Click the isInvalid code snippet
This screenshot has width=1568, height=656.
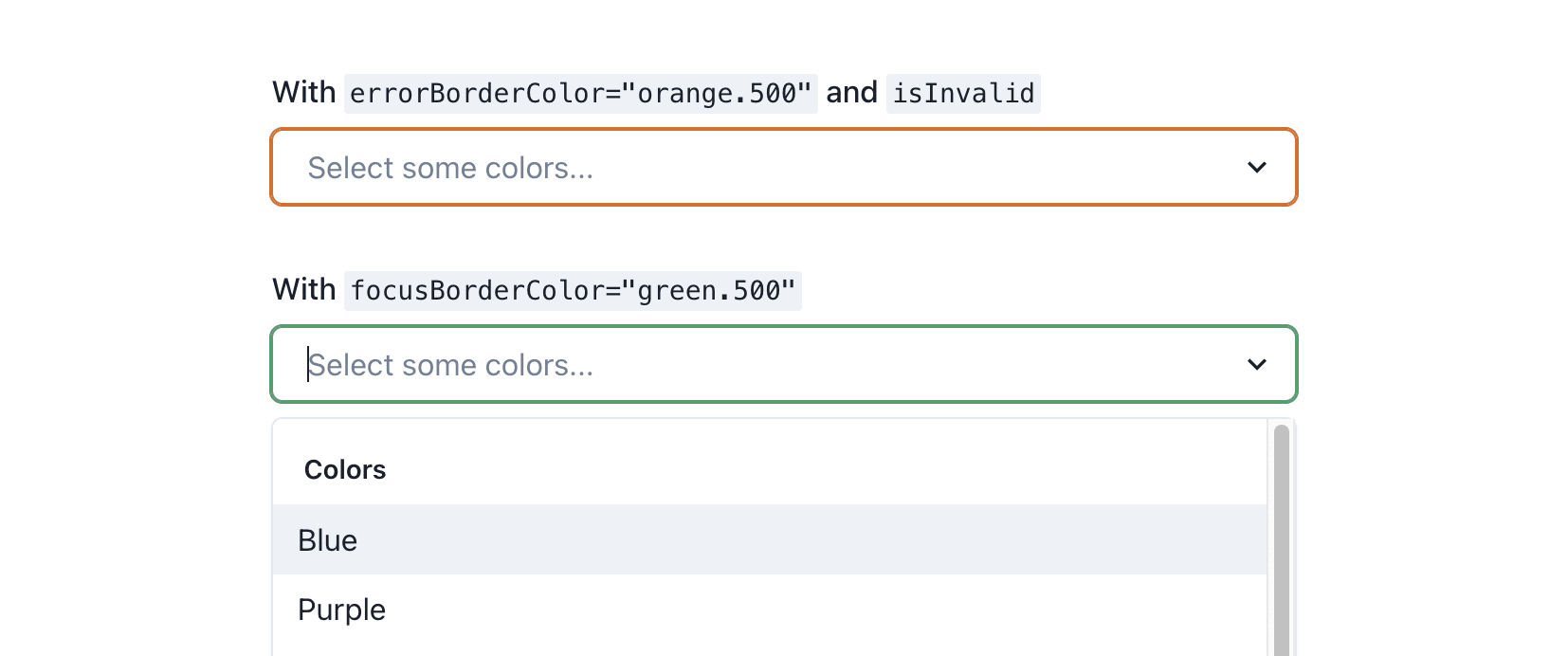963,92
